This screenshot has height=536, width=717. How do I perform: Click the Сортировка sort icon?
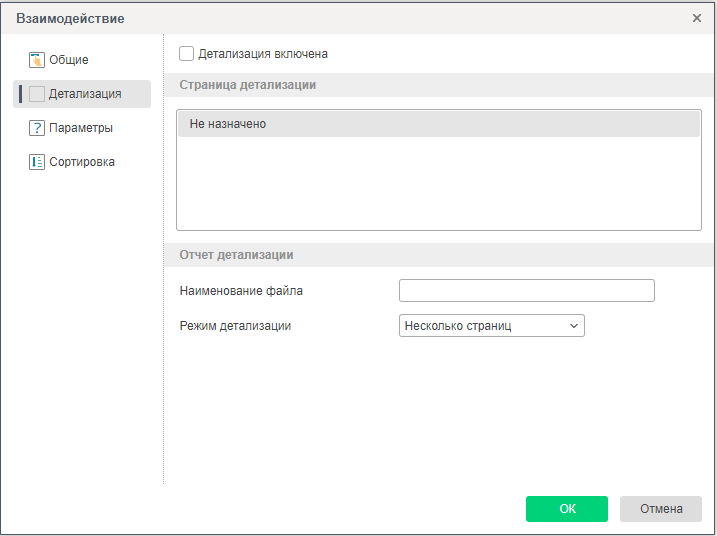click(37, 162)
